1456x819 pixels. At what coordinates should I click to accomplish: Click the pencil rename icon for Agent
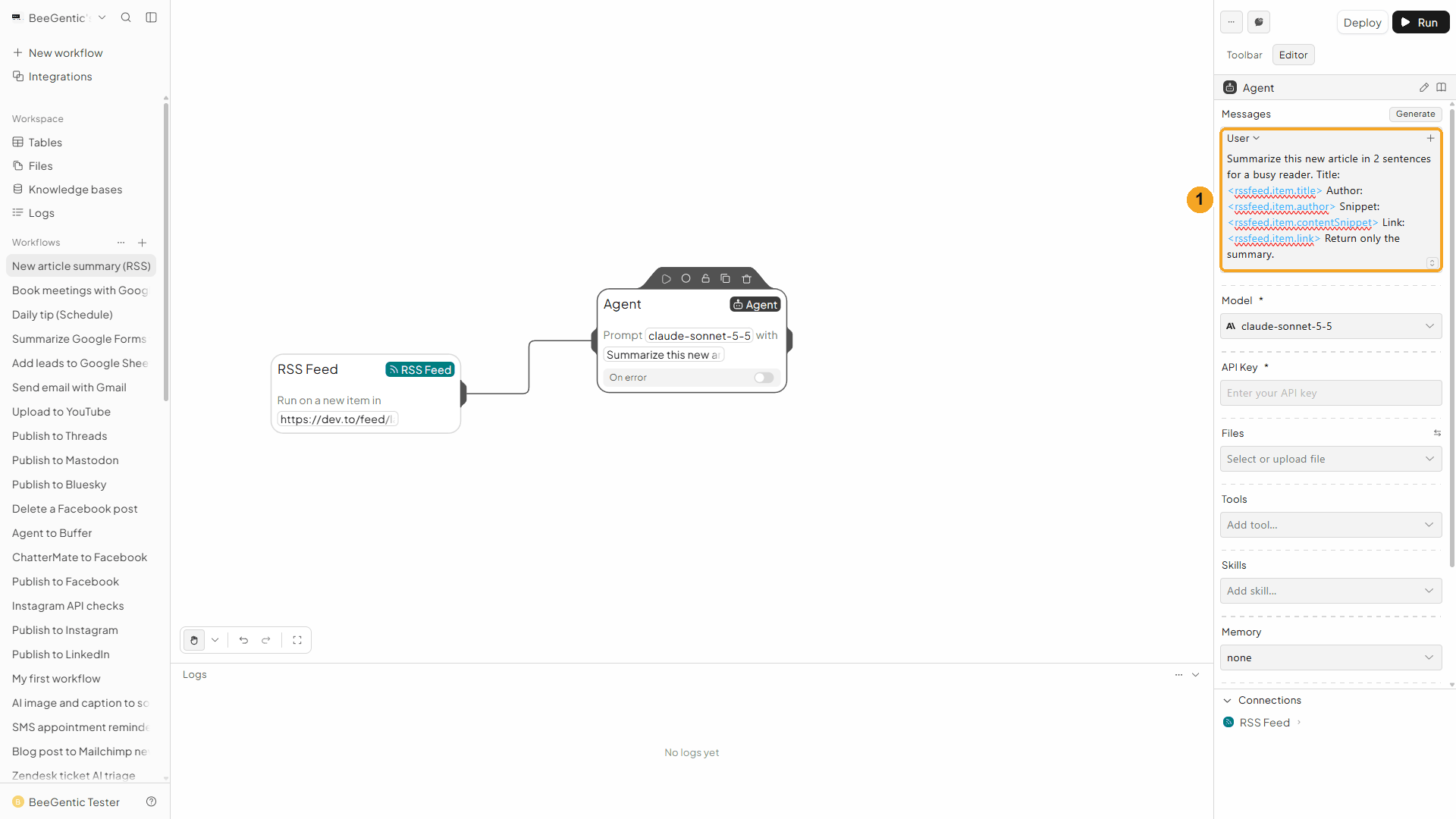tap(1423, 87)
